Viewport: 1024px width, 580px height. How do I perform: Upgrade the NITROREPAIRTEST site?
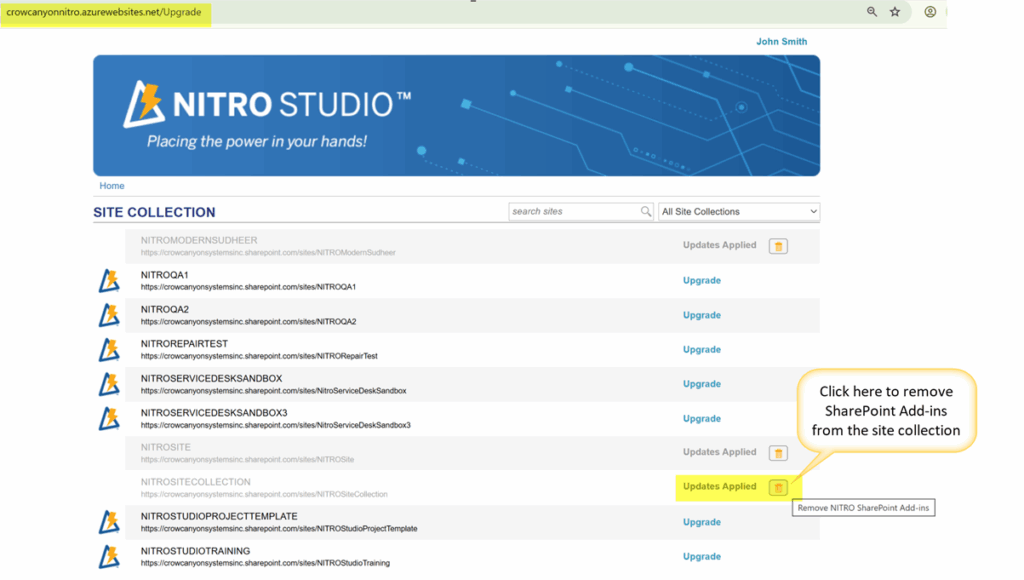(x=701, y=349)
